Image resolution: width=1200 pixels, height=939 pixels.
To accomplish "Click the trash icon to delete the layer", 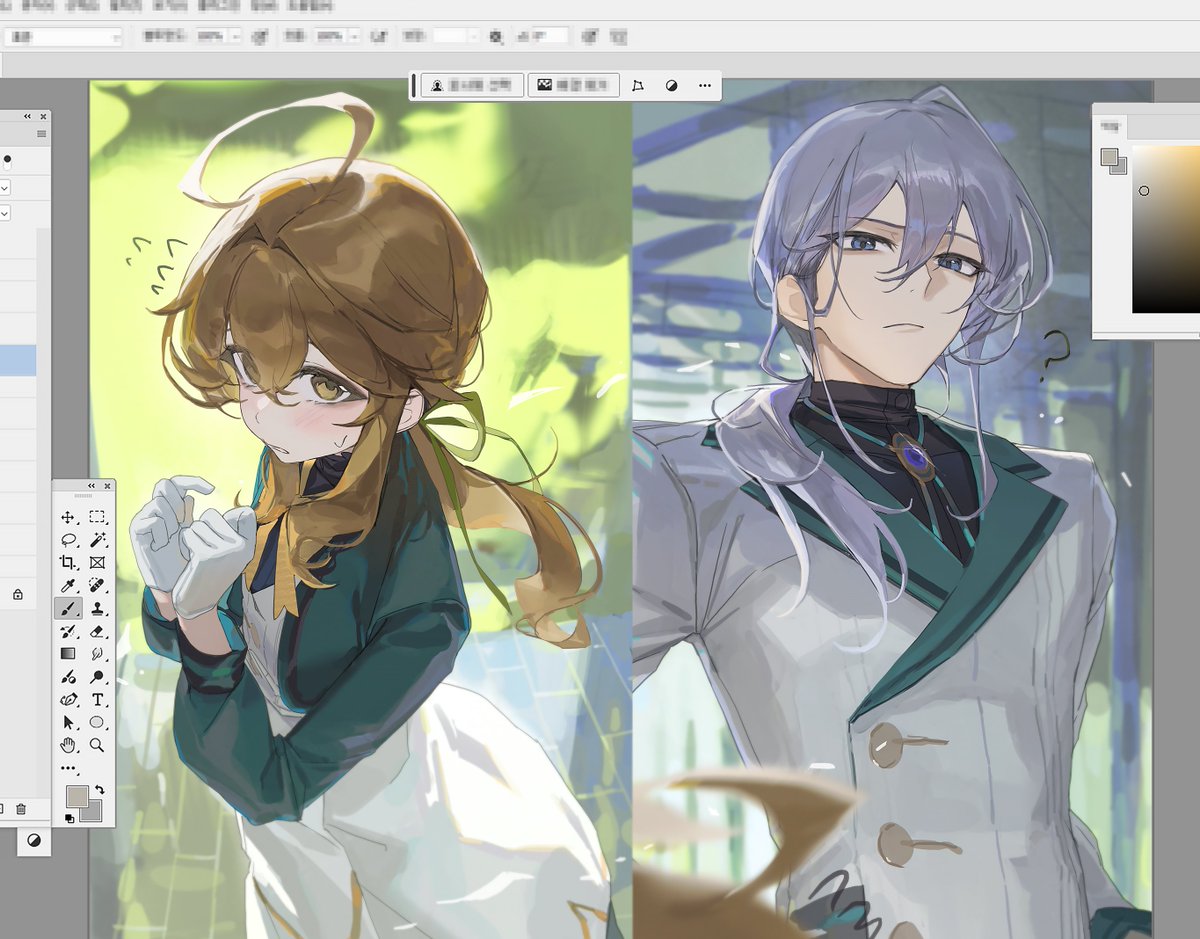I will pyautogui.click(x=21, y=809).
